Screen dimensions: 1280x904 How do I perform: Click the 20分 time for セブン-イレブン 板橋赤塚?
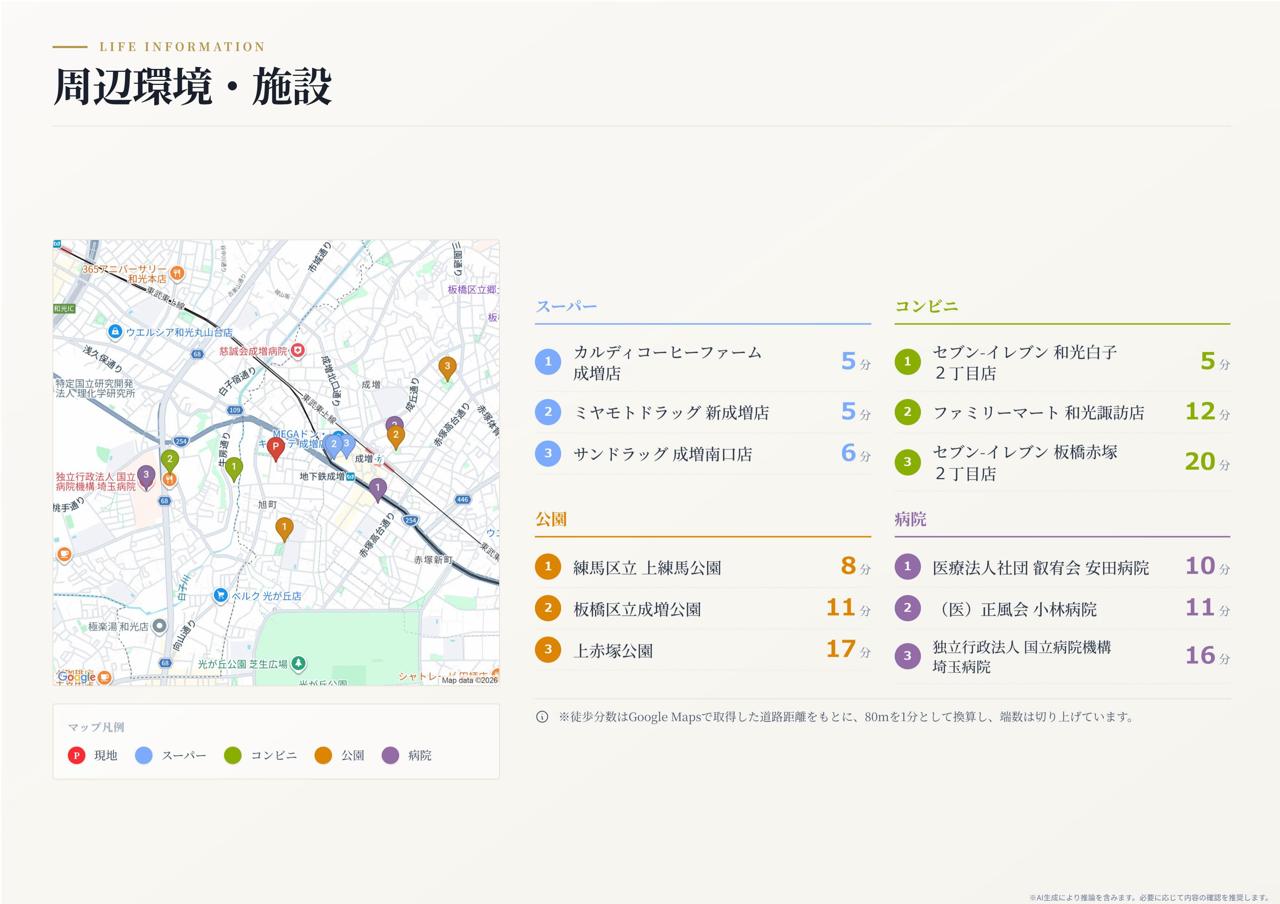coord(1207,462)
